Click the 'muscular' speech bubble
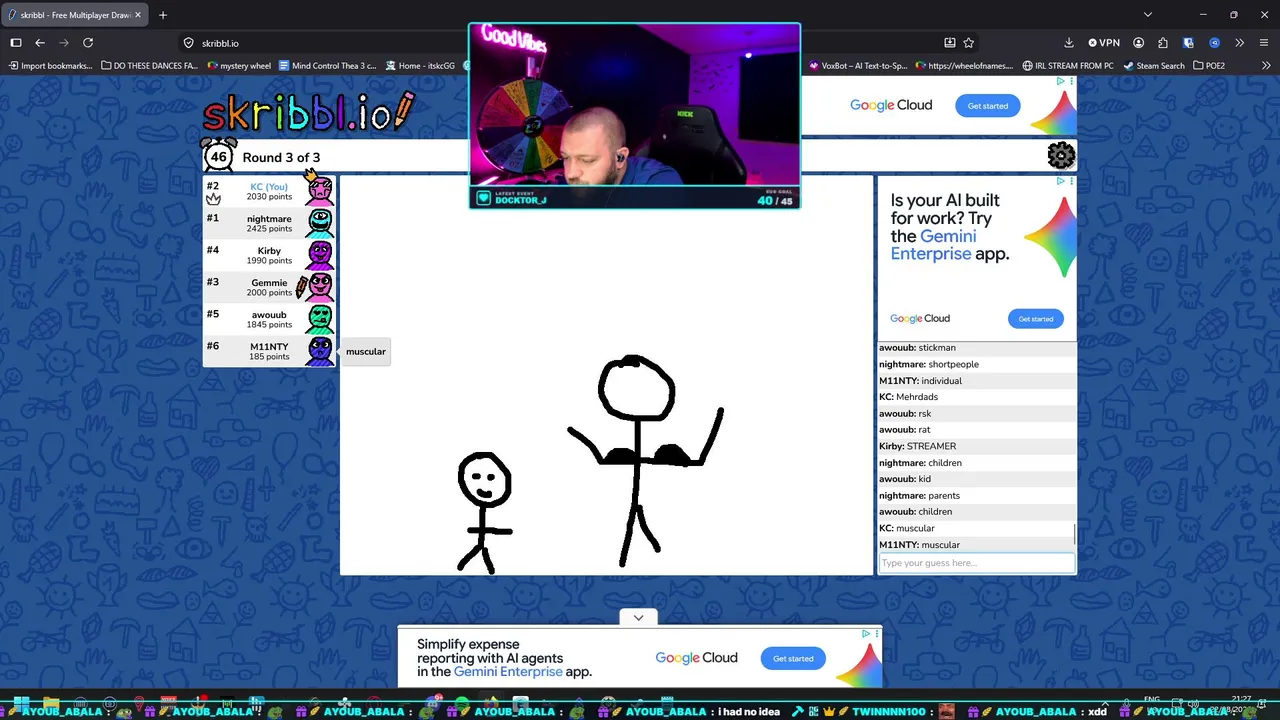Image resolution: width=1280 pixels, height=720 pixels. [x=366, y=352]
